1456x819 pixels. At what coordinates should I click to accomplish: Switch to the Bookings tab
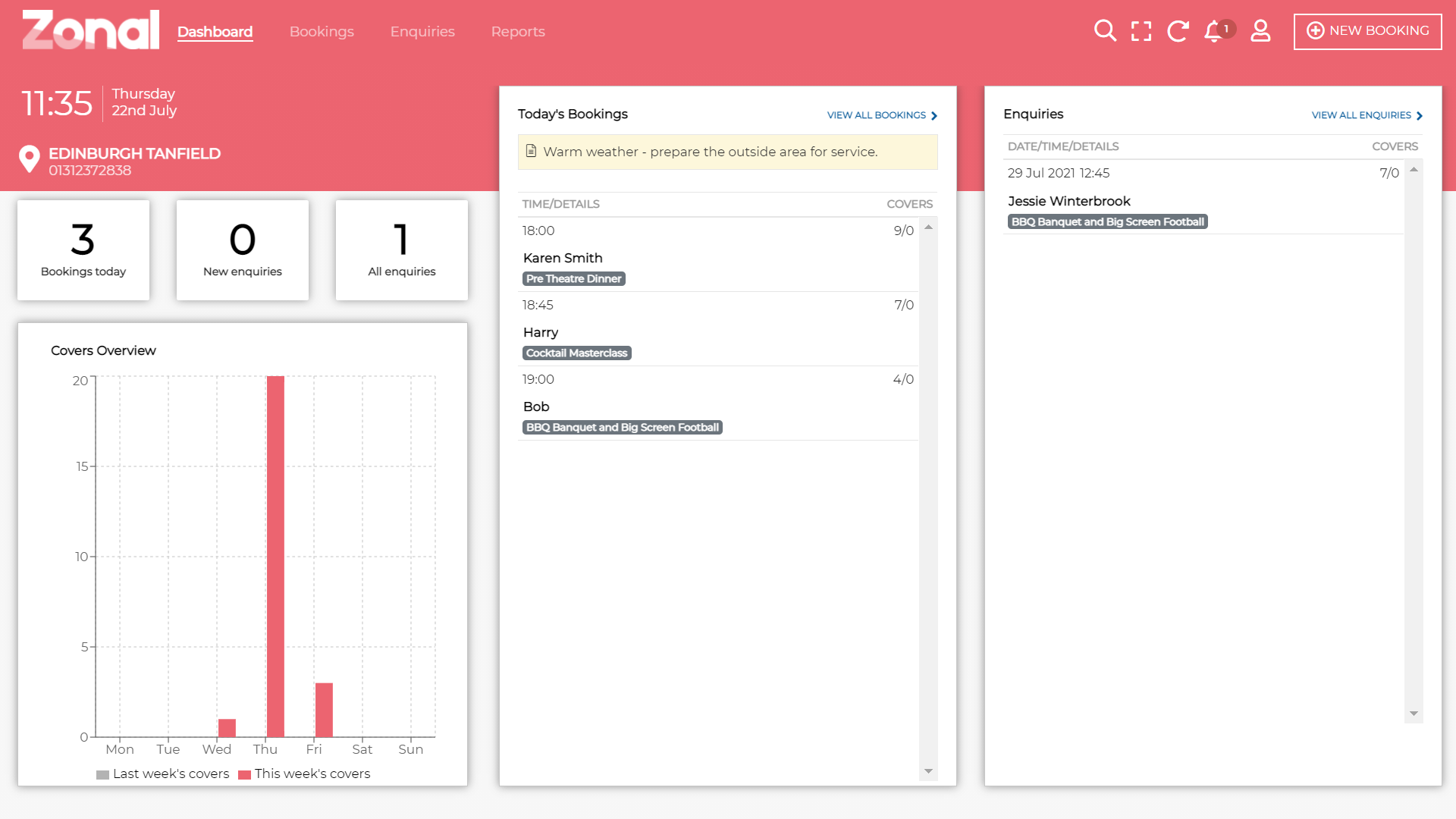(322, 32)
